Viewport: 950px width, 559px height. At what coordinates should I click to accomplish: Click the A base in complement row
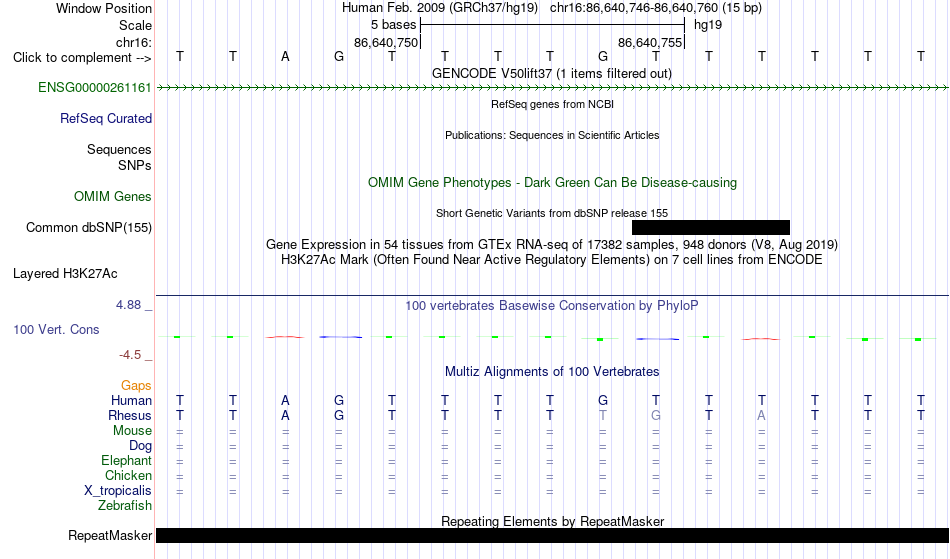tap(285, 57)
